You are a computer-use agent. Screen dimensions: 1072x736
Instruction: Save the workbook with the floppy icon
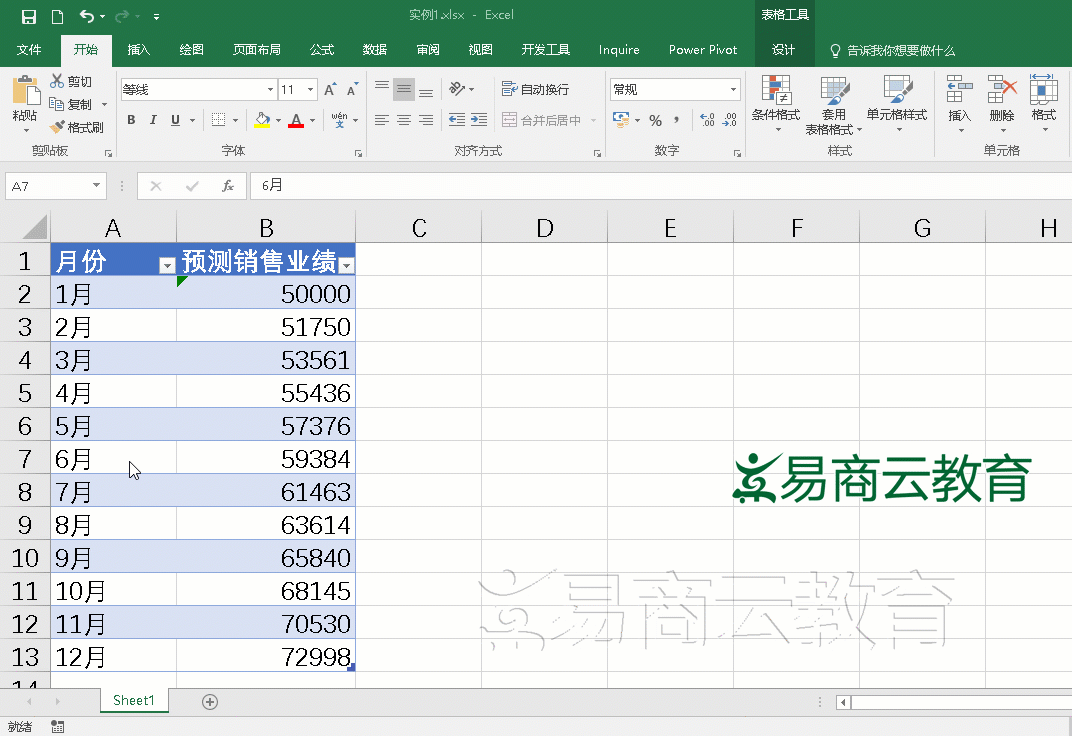coord(29,16)
